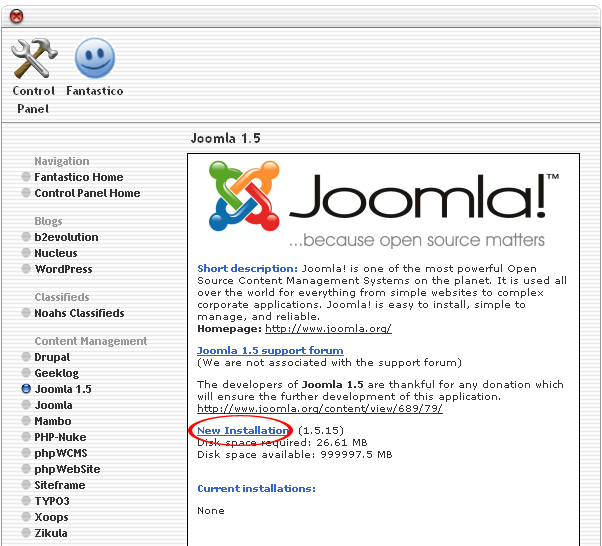Go to Fantastico Home in navigation
This screenshot has width=602, height=546.
point(79,177)
